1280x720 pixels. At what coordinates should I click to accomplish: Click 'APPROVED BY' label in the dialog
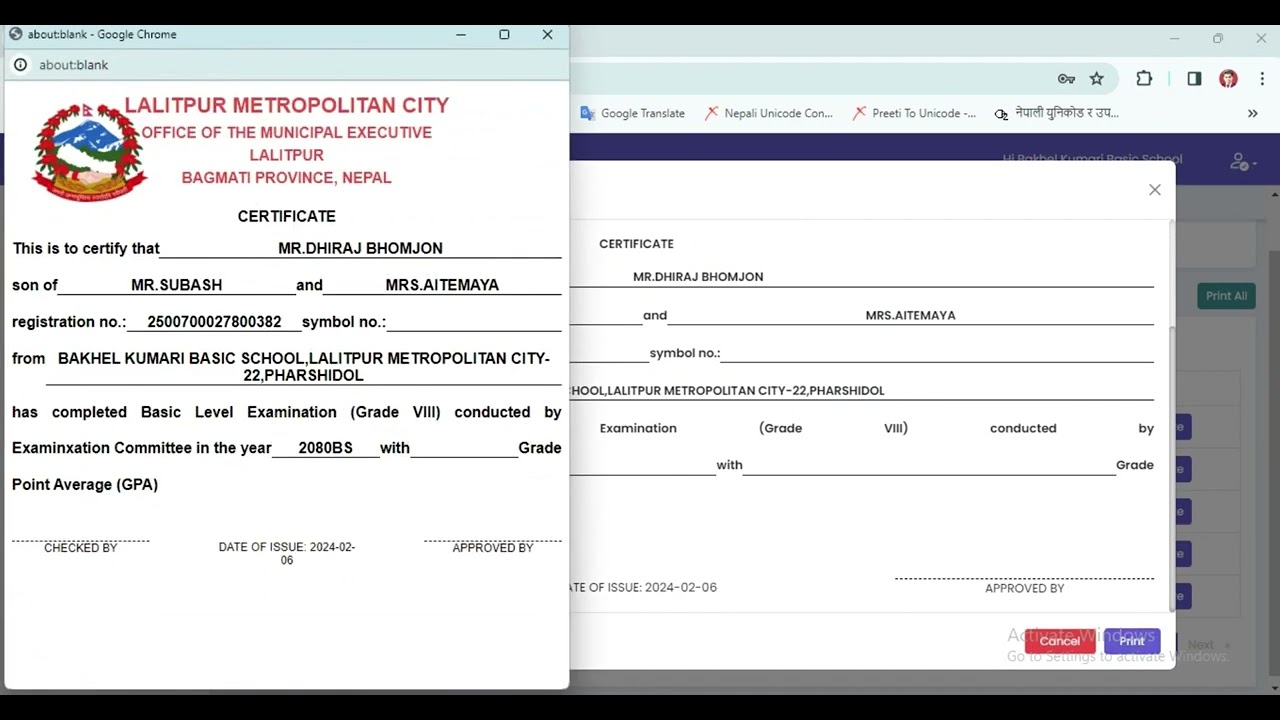pyautogui.click(x=1024, y=589)
